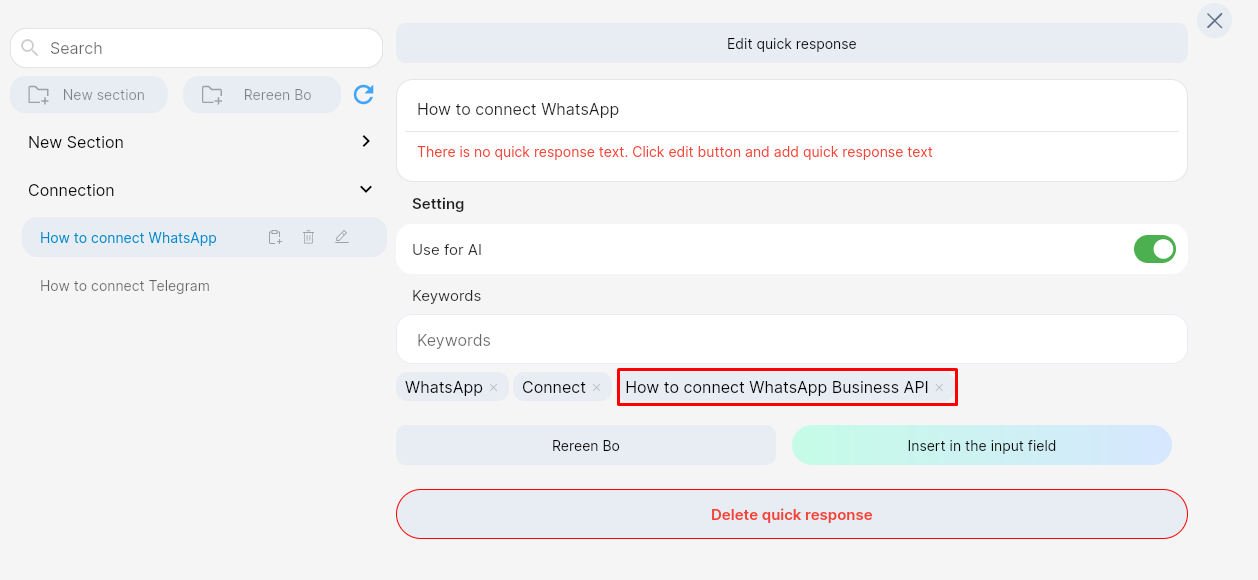Open How to connect Telegram response
The image size is (1258, 580).
[125, 286]
